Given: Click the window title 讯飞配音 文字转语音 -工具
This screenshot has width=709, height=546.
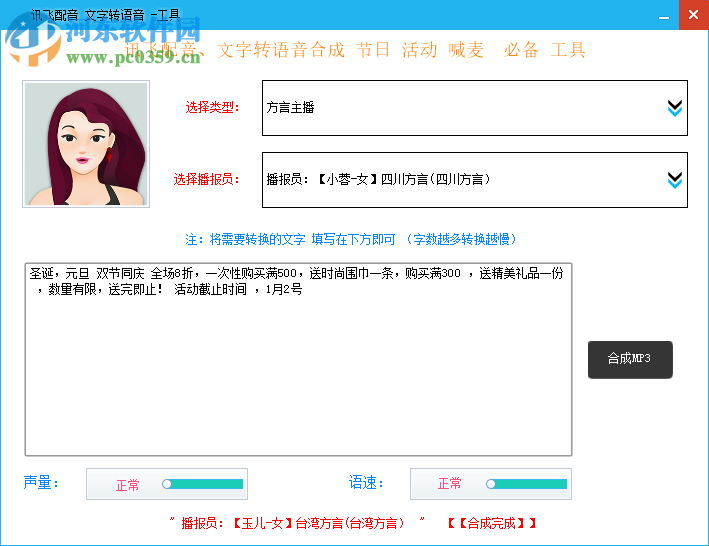Looking at the screenshot, I should 105,15.
